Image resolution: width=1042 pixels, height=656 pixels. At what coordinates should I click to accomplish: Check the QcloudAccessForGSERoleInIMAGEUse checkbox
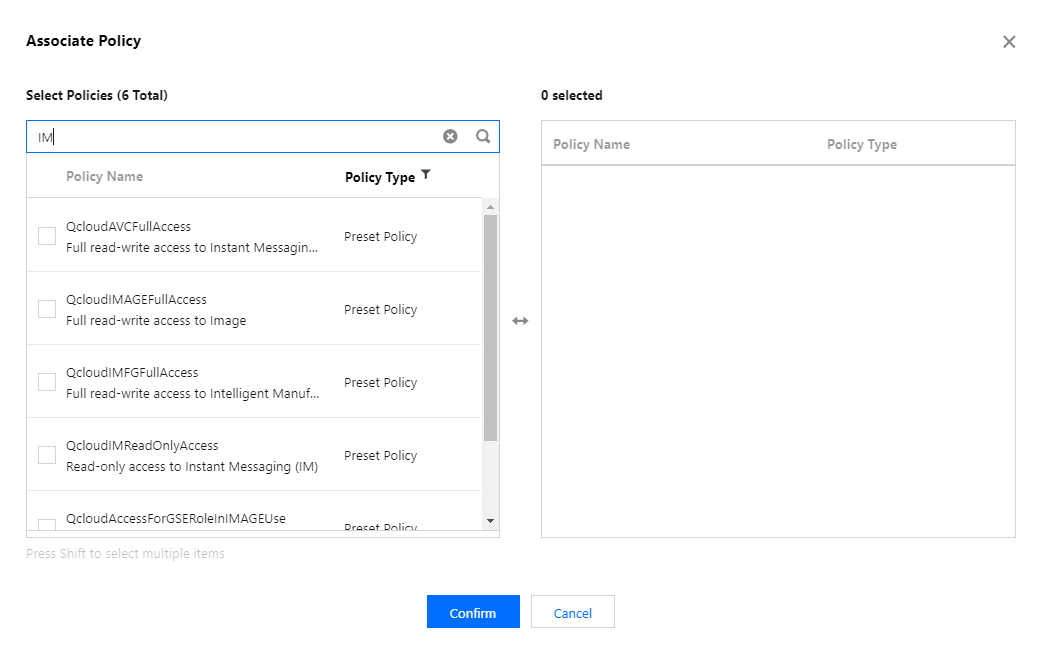[x=47, y=525]
